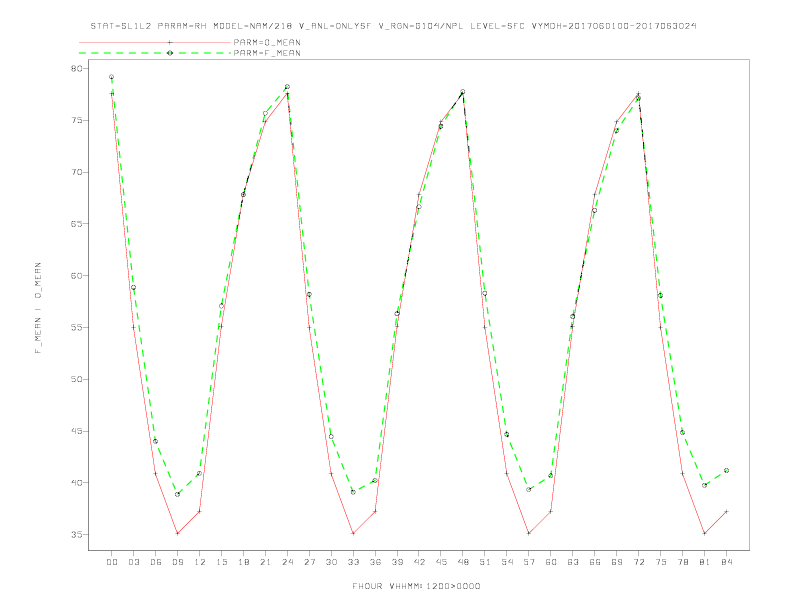792x612 pixels.
Task: Click the x-axis tick label 81
Action: pyautogui.click(x=705, y=562)
